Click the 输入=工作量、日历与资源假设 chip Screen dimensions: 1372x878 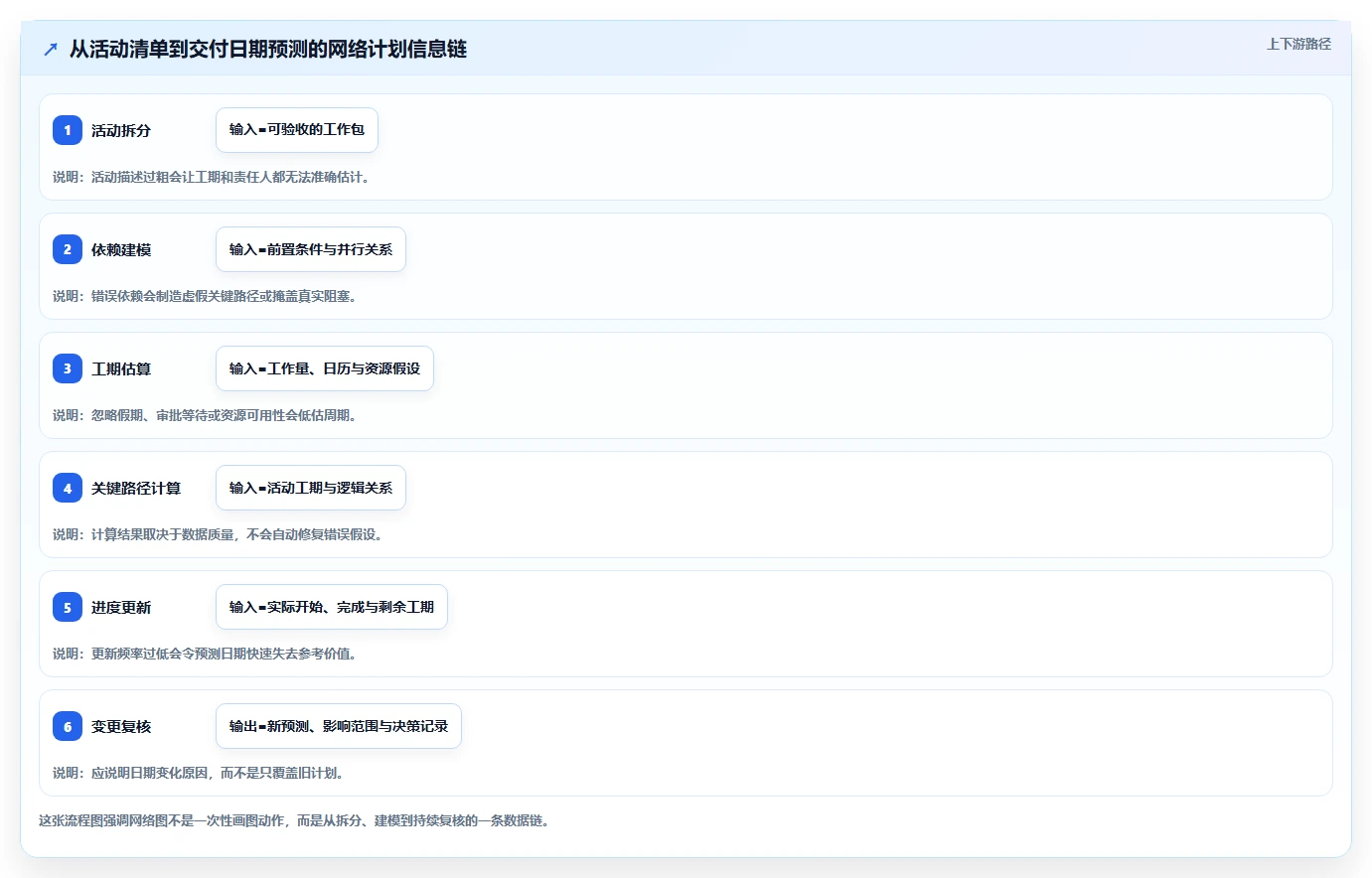click(325, 368)
